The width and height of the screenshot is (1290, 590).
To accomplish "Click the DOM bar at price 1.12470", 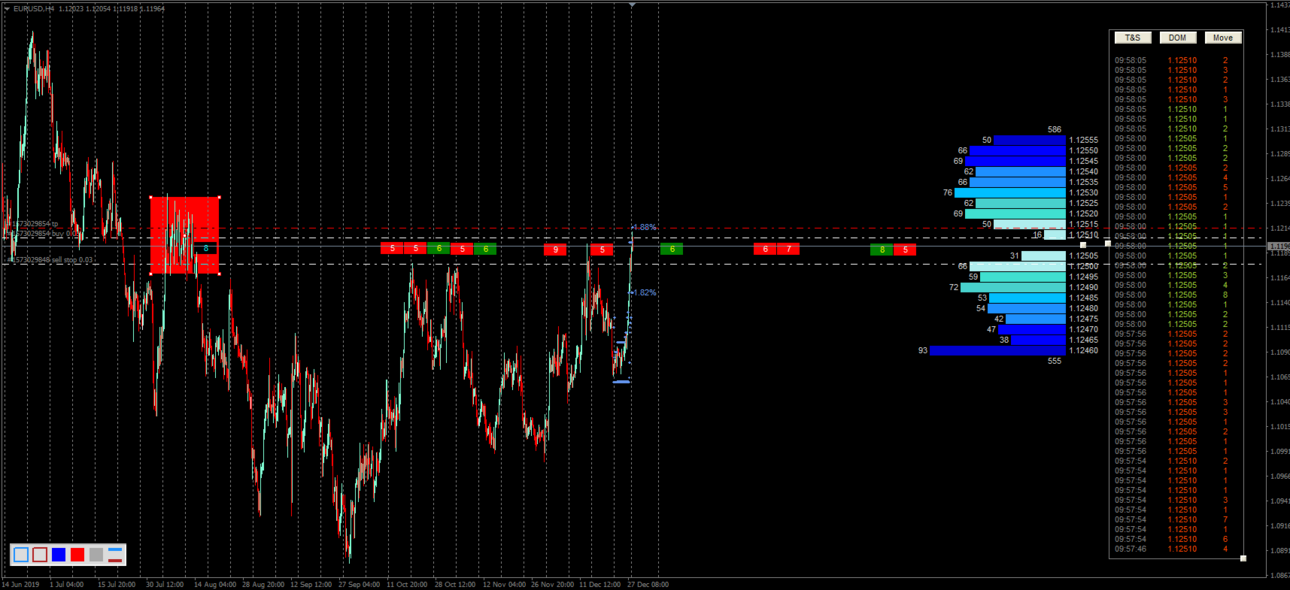I will click(x=1032, y=330).
